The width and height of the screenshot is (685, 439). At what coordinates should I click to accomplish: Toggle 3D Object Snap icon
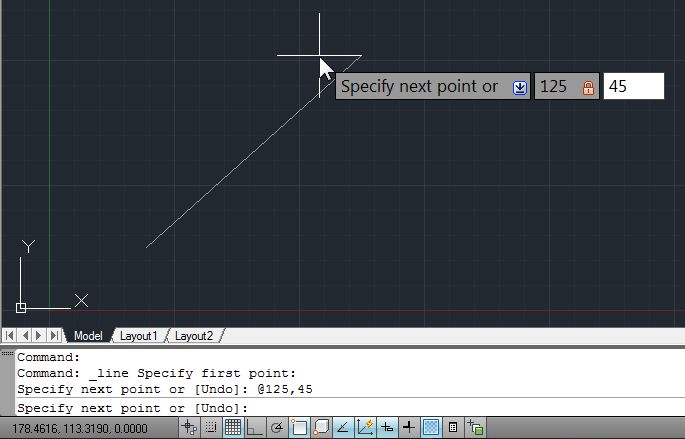coord(321,428)
